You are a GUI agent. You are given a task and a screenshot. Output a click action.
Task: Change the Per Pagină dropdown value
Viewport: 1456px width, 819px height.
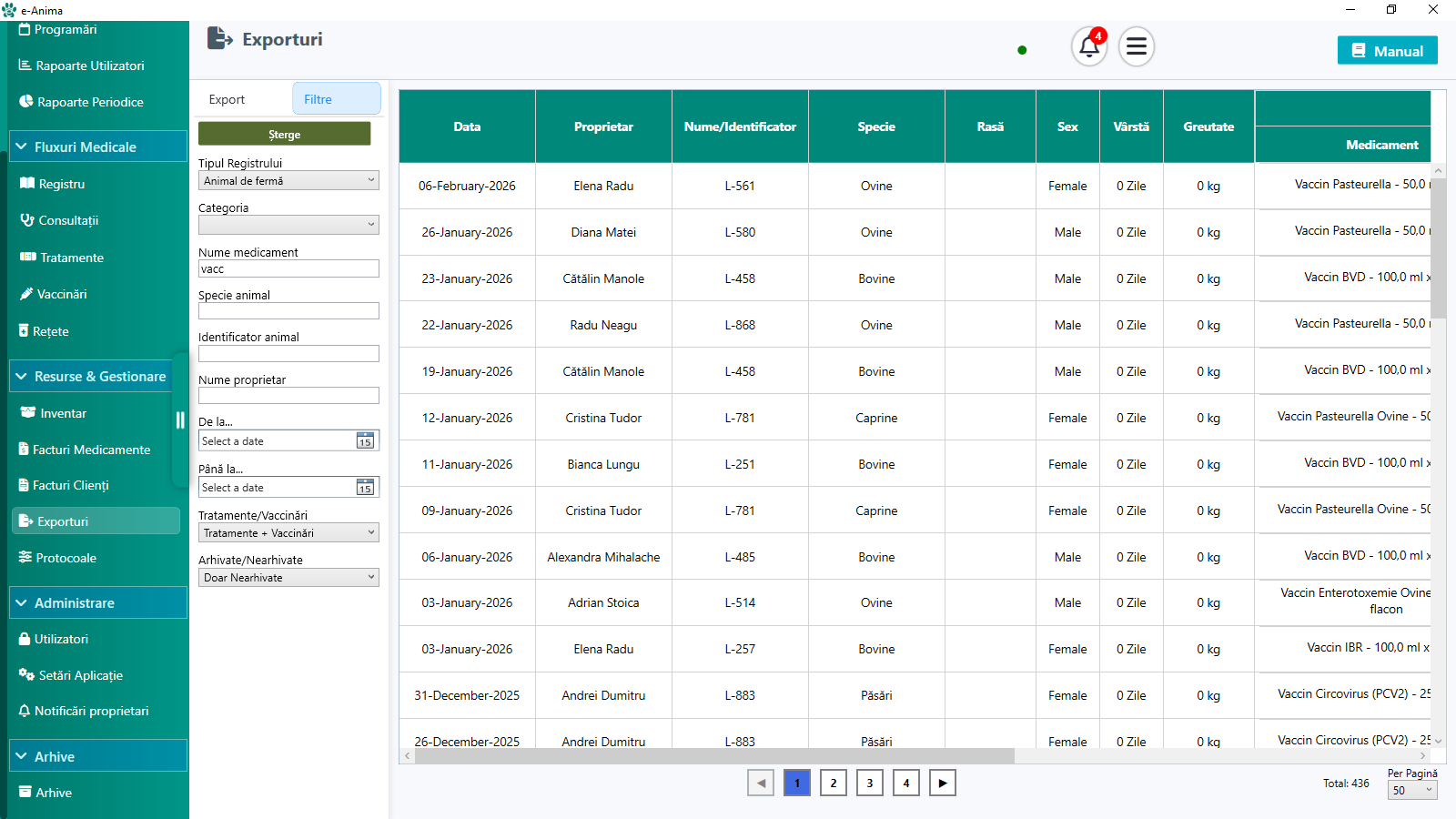click(x=1411, y=791)
